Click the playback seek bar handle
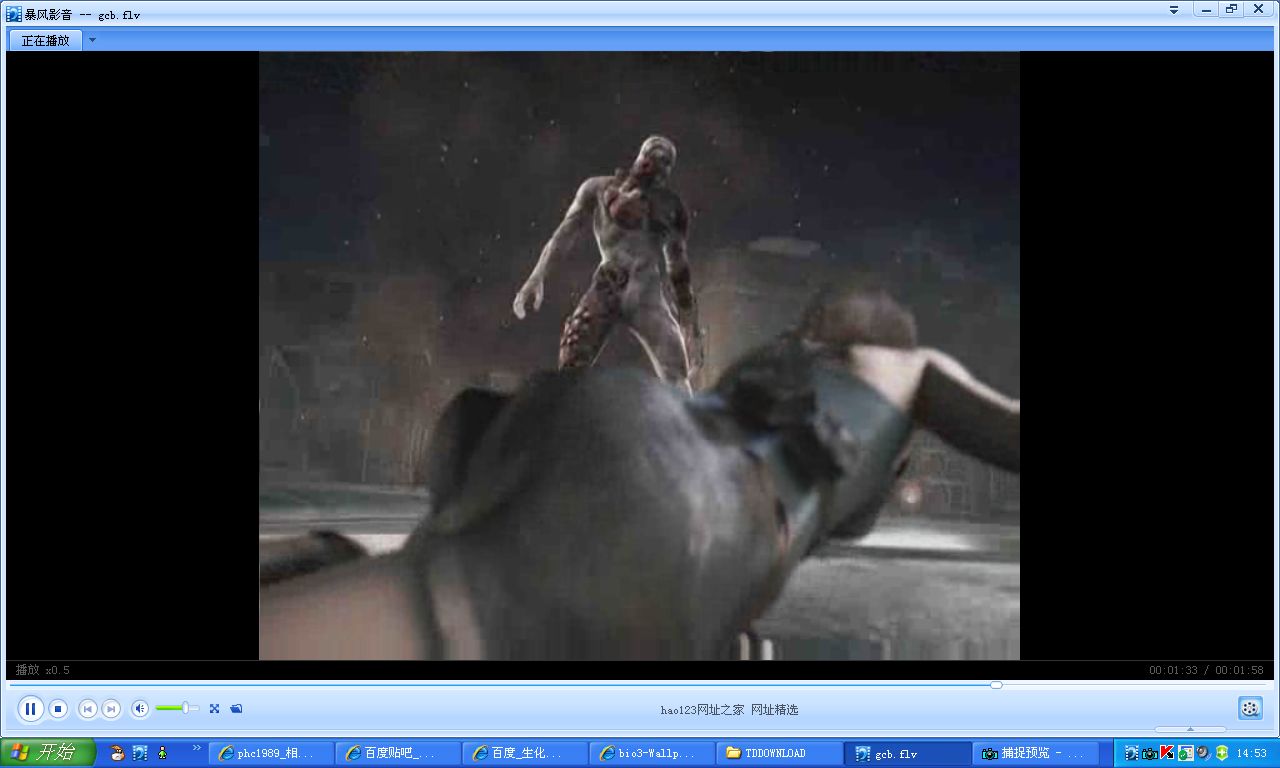This screenshot has height=768, width=1280. click(x=996, y=685)
